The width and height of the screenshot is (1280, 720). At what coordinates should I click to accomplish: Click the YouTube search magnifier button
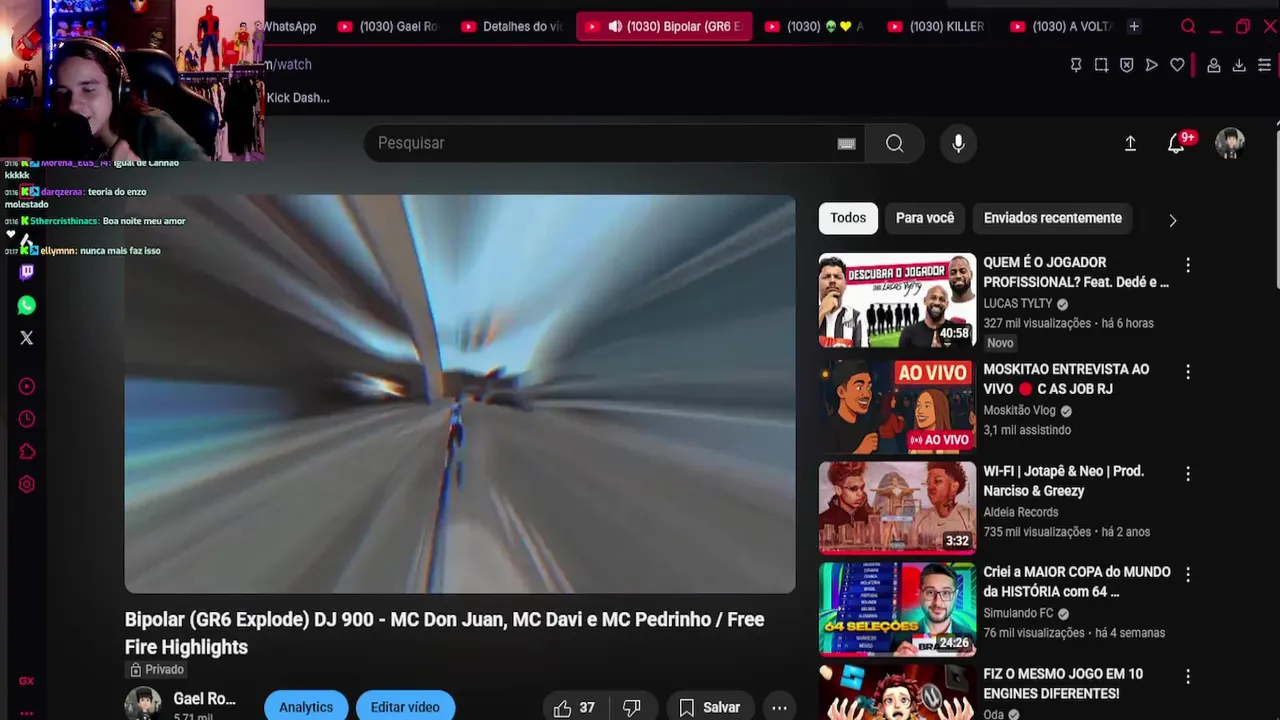[x=895, y=143]
